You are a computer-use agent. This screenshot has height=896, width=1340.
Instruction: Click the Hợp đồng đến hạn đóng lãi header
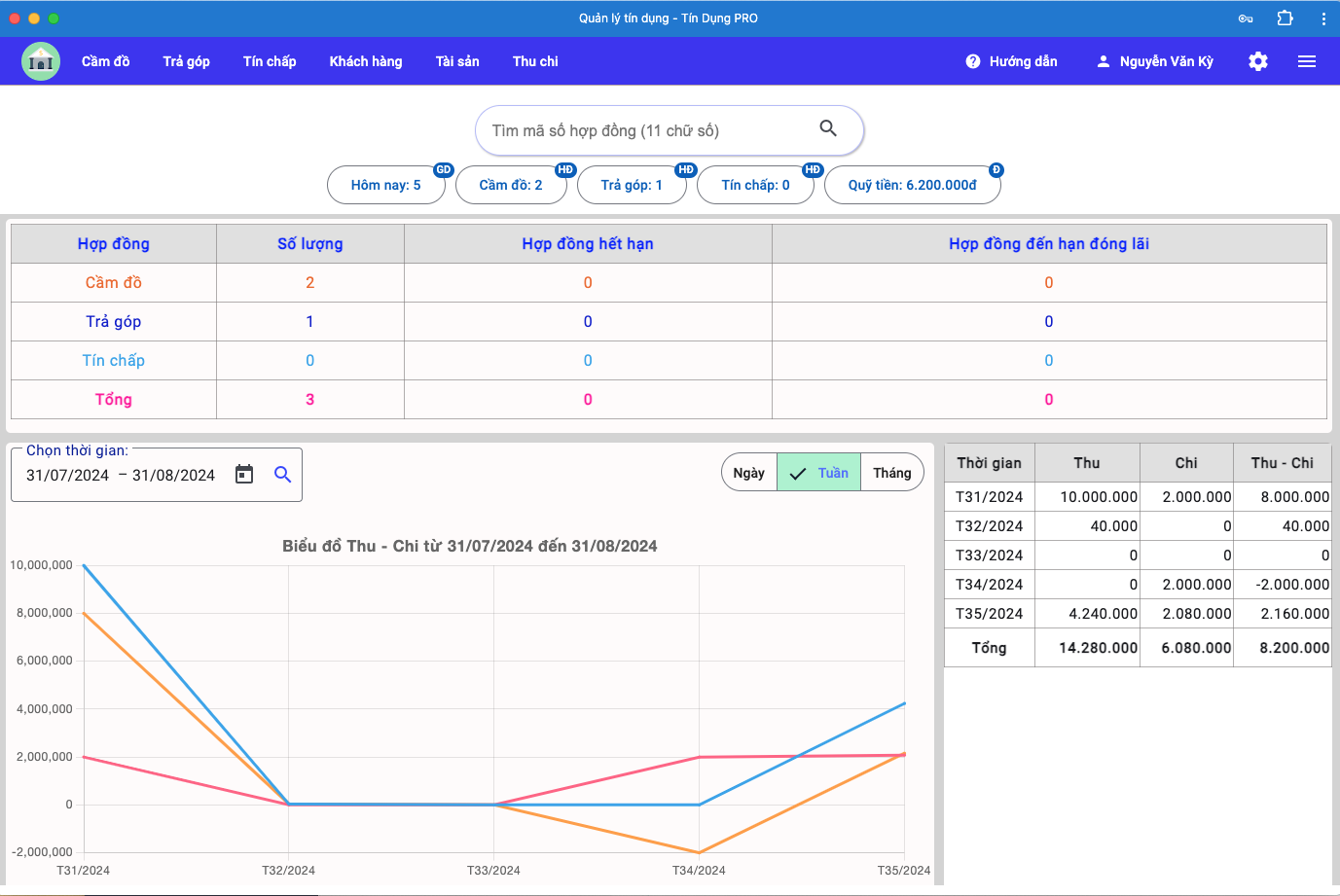click(1049, 243)
